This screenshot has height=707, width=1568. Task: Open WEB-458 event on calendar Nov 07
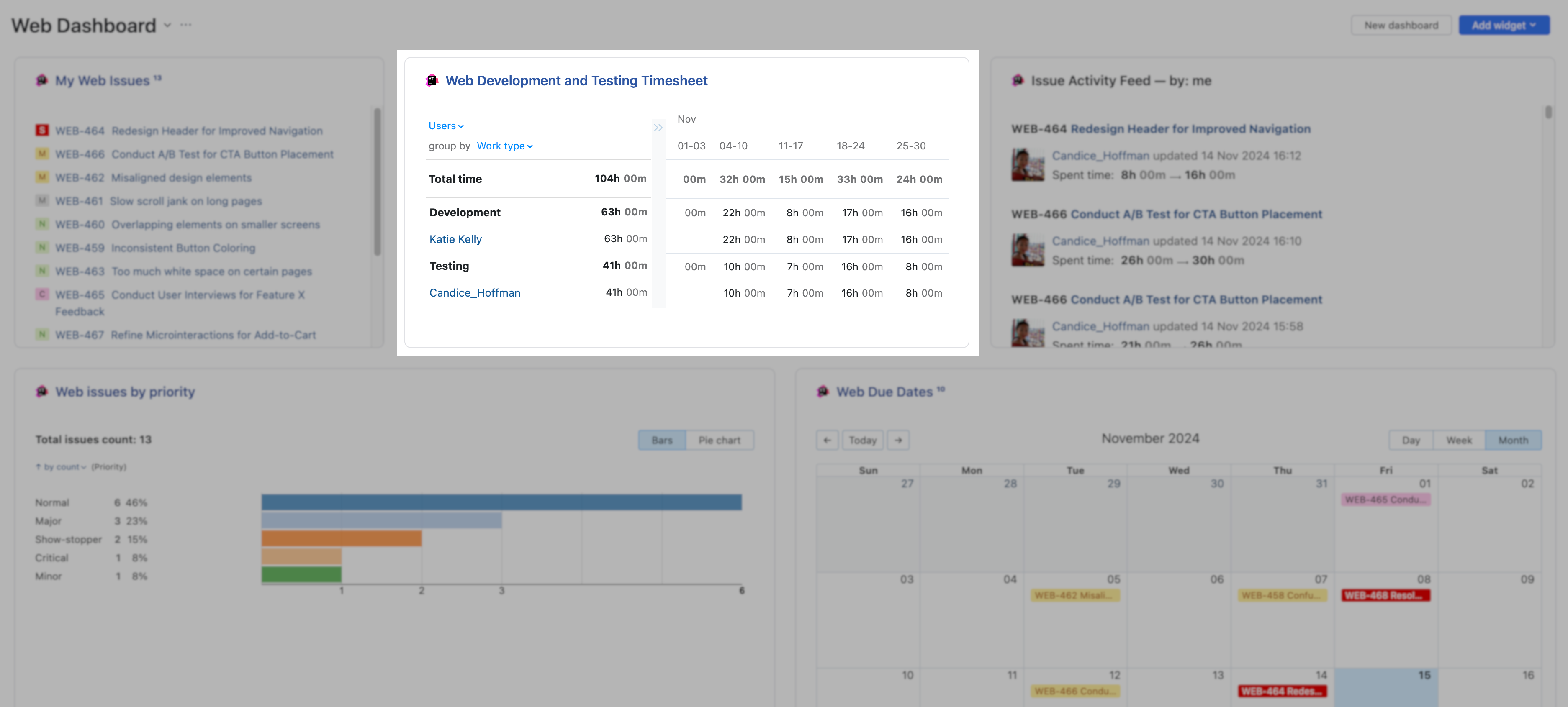[x=1282, y=595]
